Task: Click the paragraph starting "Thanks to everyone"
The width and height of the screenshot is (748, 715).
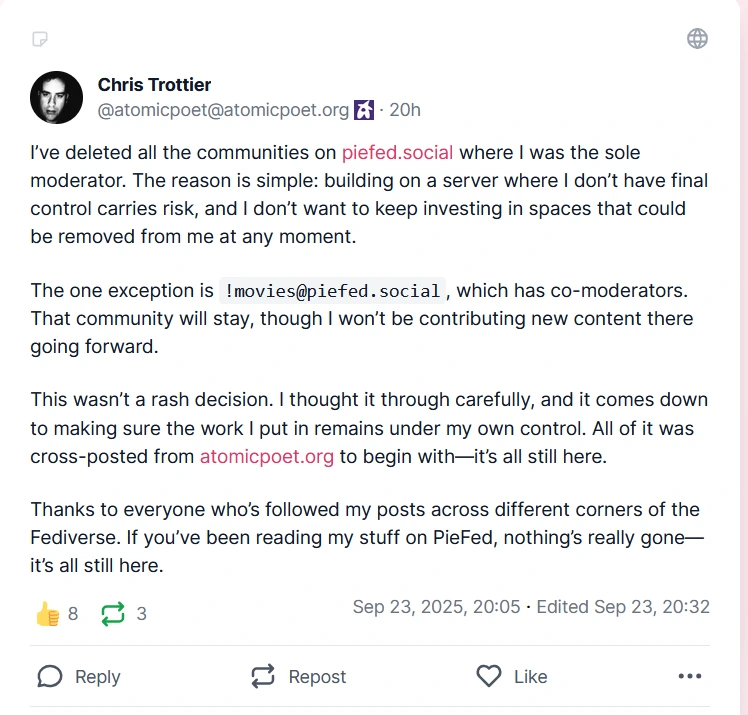Action: 366,537
